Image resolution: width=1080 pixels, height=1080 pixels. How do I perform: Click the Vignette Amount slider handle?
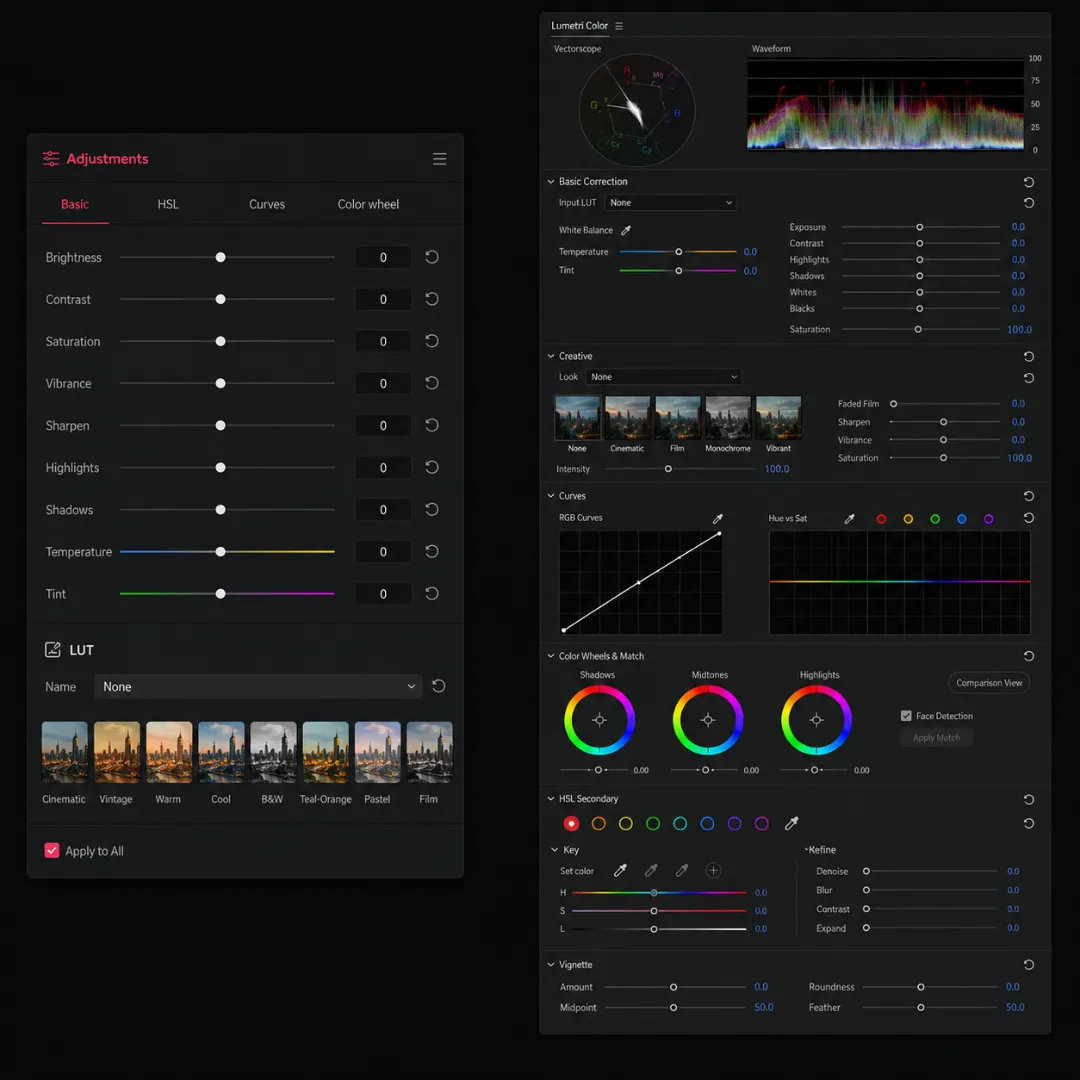tap(673, 987)
